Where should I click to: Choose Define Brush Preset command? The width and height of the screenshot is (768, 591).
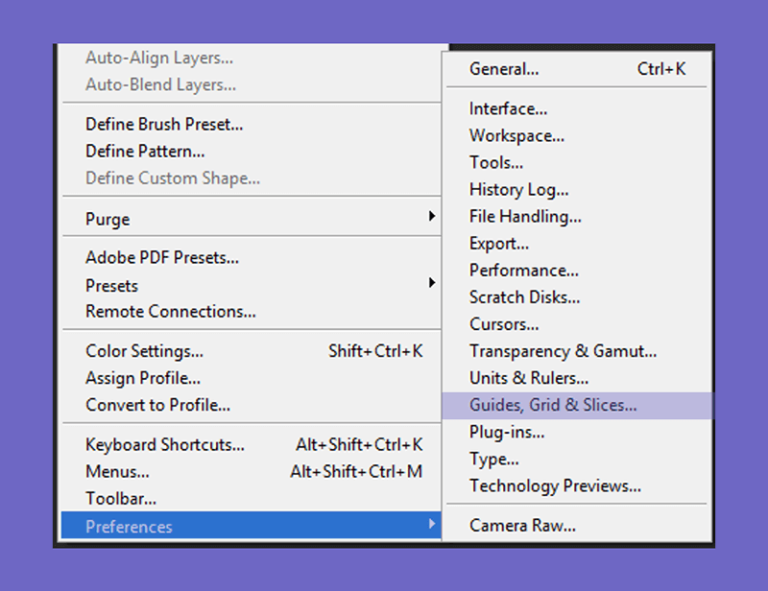tap(251, 124)
